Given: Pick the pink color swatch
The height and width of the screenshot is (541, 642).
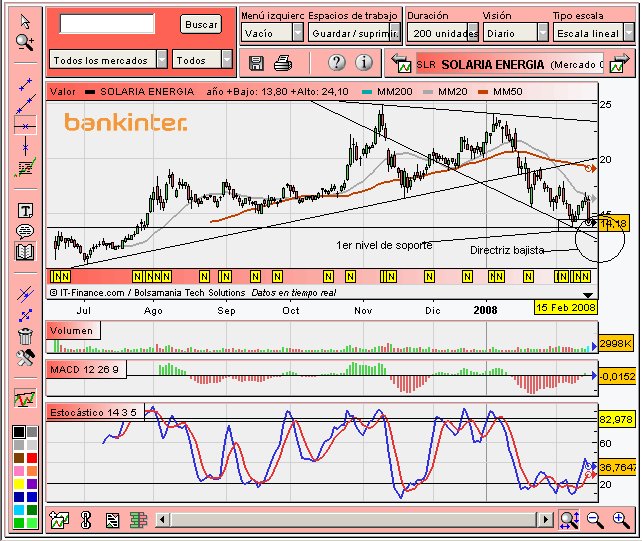Looking at the screenshot, I should pyautogui.click(x=19, y=471).
